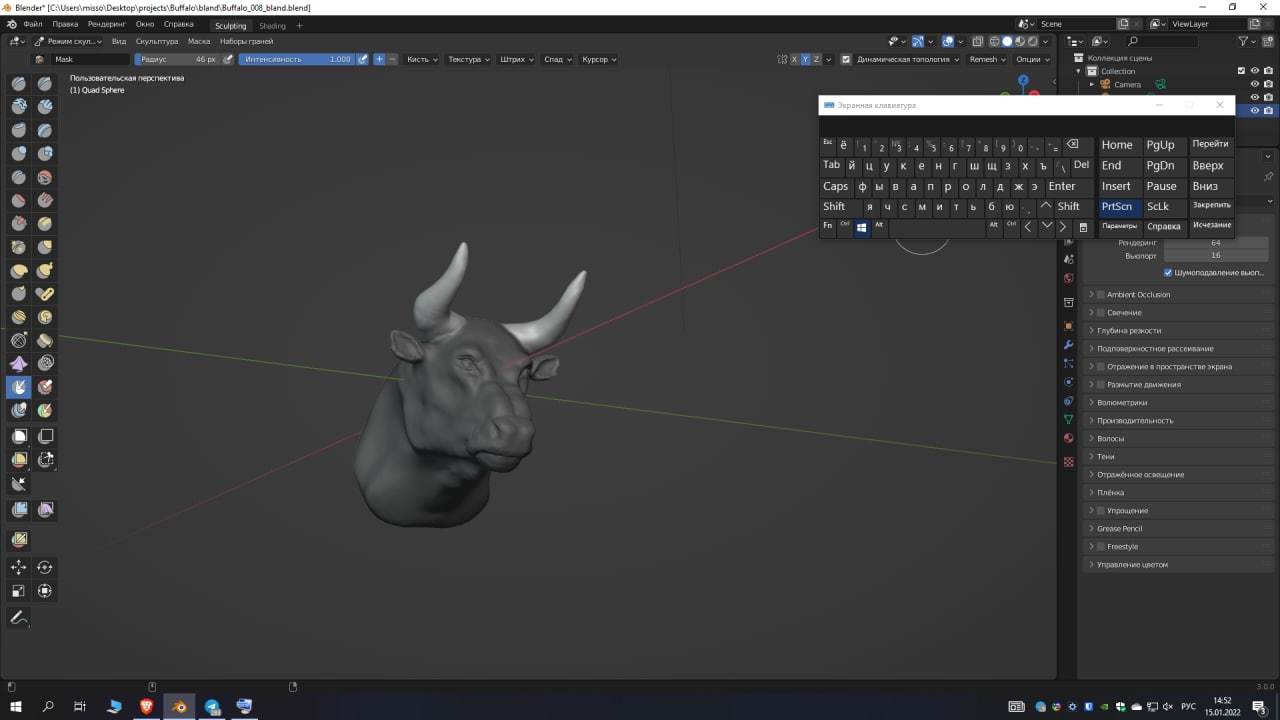Add a new workspace tab with plus
The width and height of the screenshot is (1280, 720).
pyautogui.click(x=299, y=25)
